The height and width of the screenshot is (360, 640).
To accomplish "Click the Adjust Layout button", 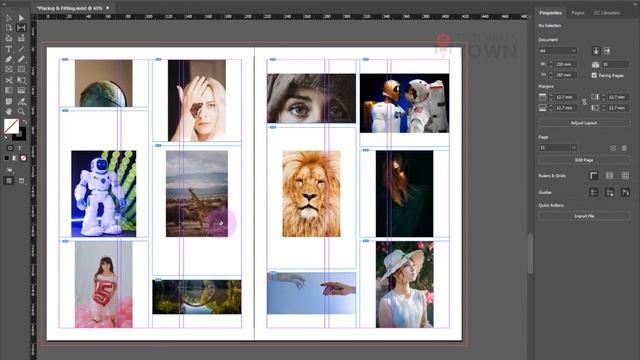I will pyautogui.click(x=584, y=123).
